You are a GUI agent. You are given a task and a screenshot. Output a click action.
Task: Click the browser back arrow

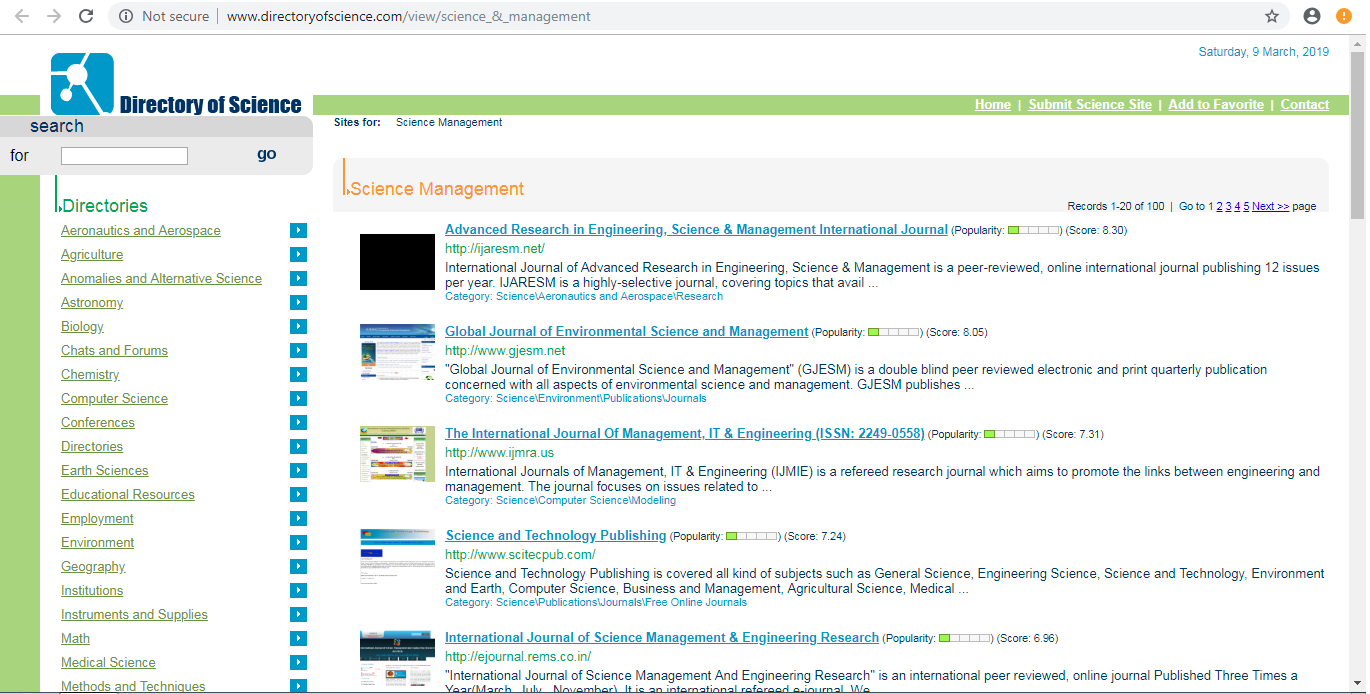click(21, 16)
